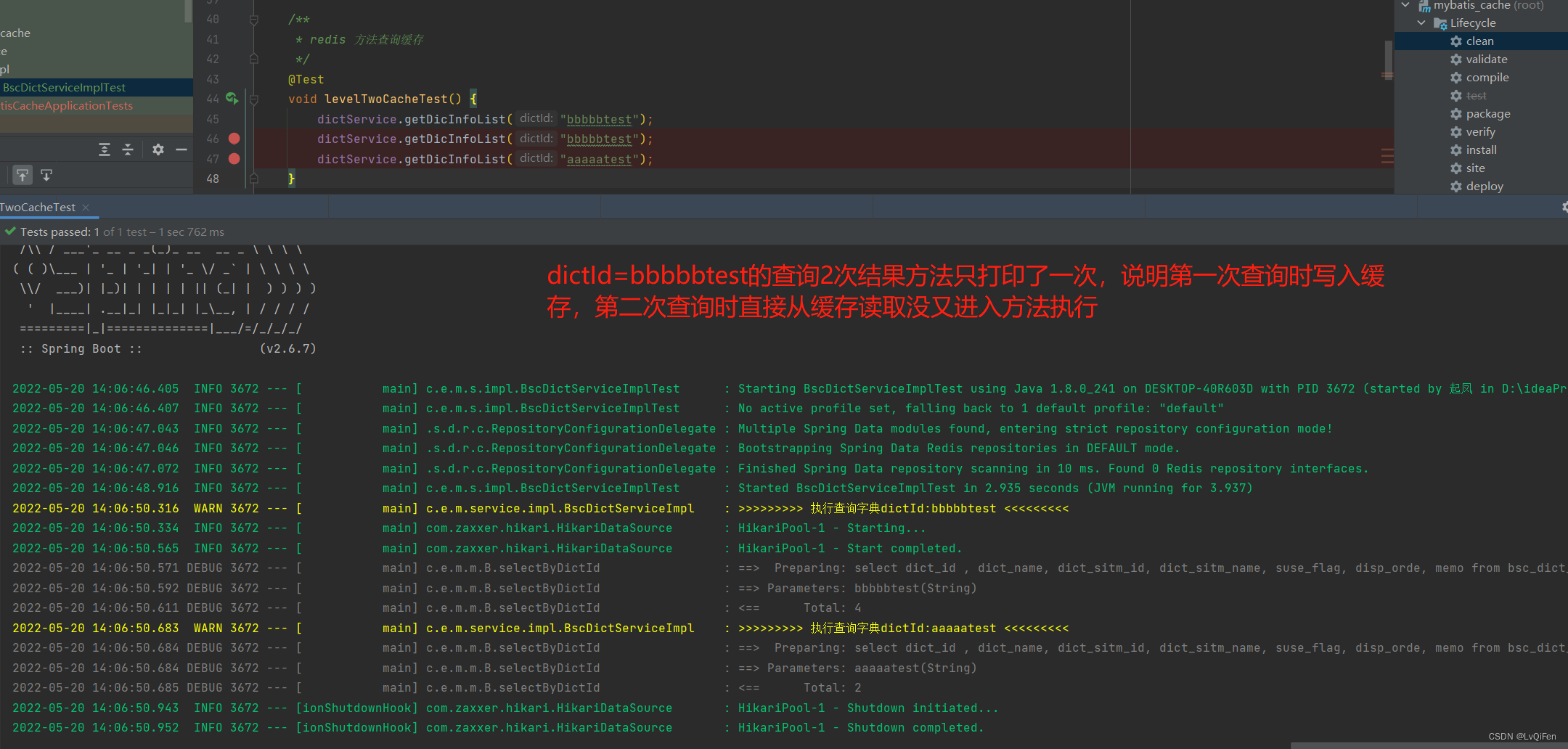Select the clean lifecycle phase

(1481, 41)
